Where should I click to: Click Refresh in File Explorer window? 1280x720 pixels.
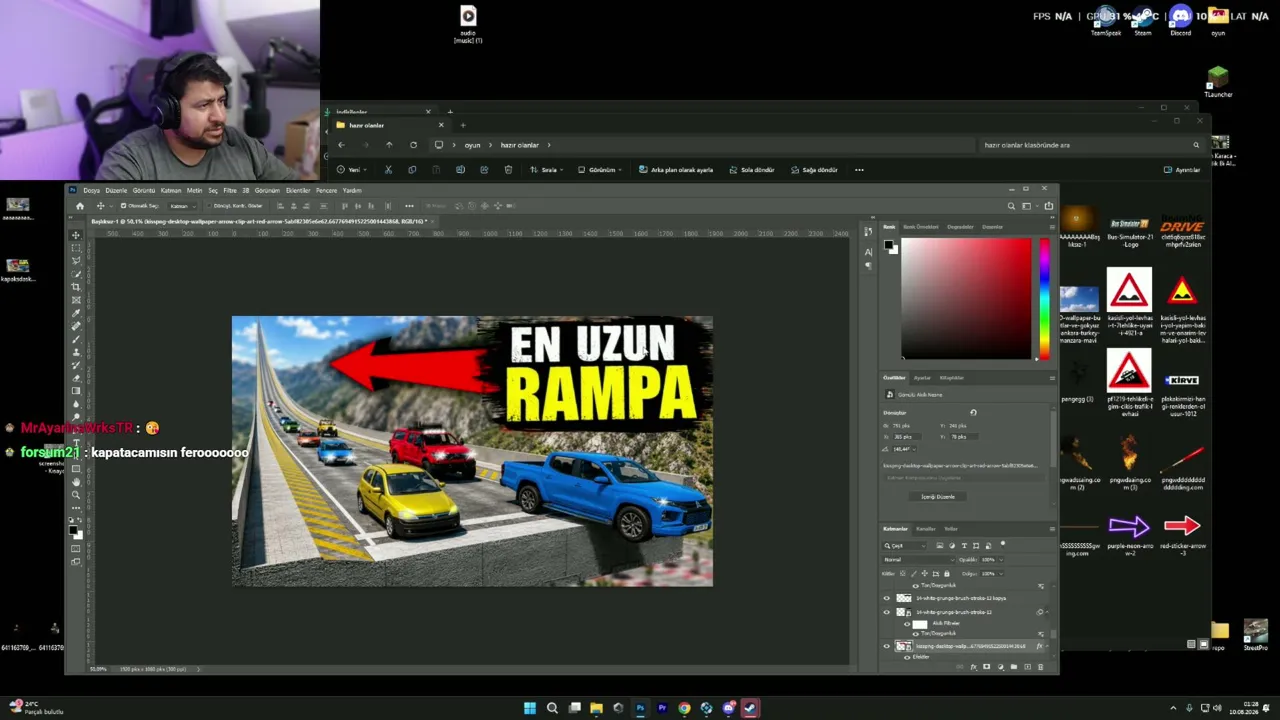(413, 145)
